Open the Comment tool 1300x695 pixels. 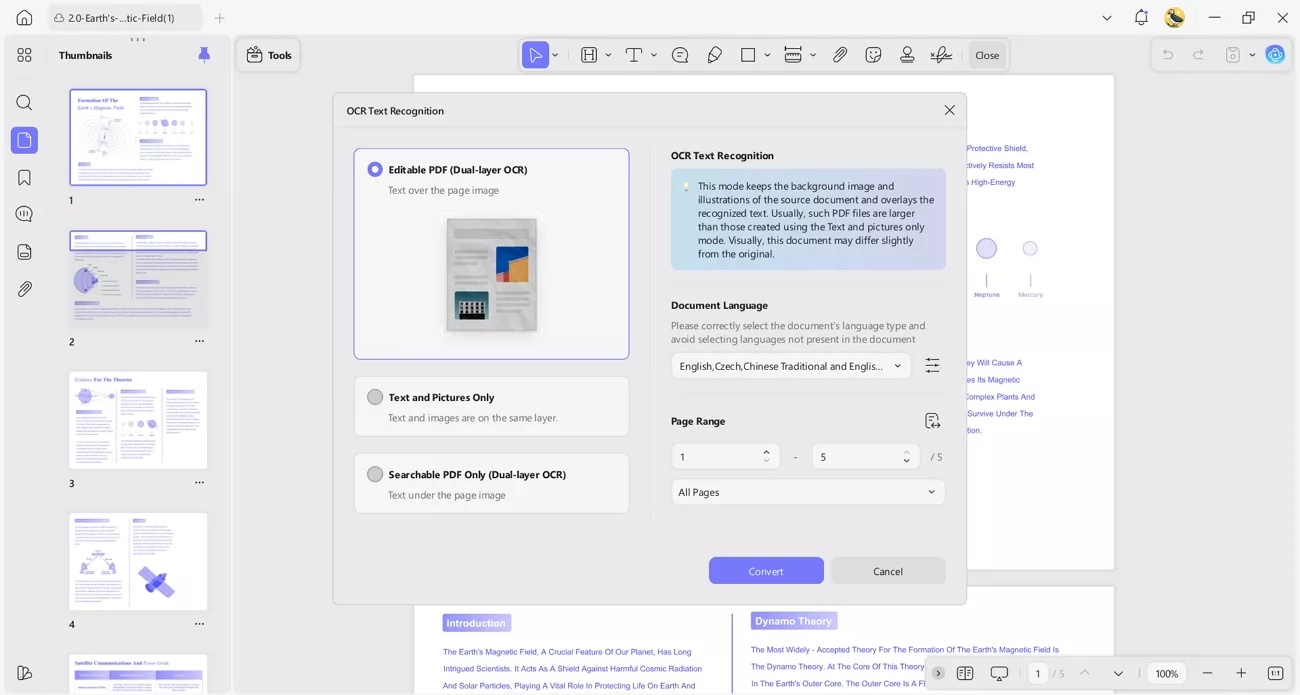tap(680, 55)
